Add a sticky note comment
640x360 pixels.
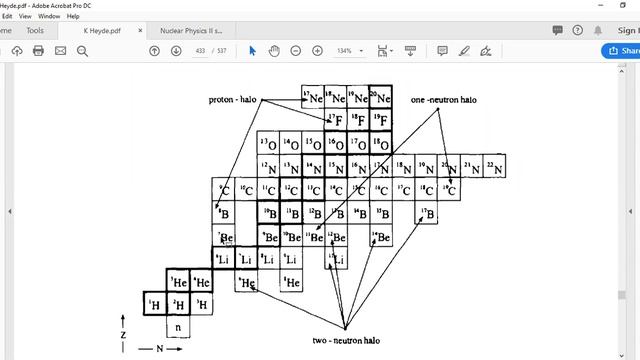(442, 51)
